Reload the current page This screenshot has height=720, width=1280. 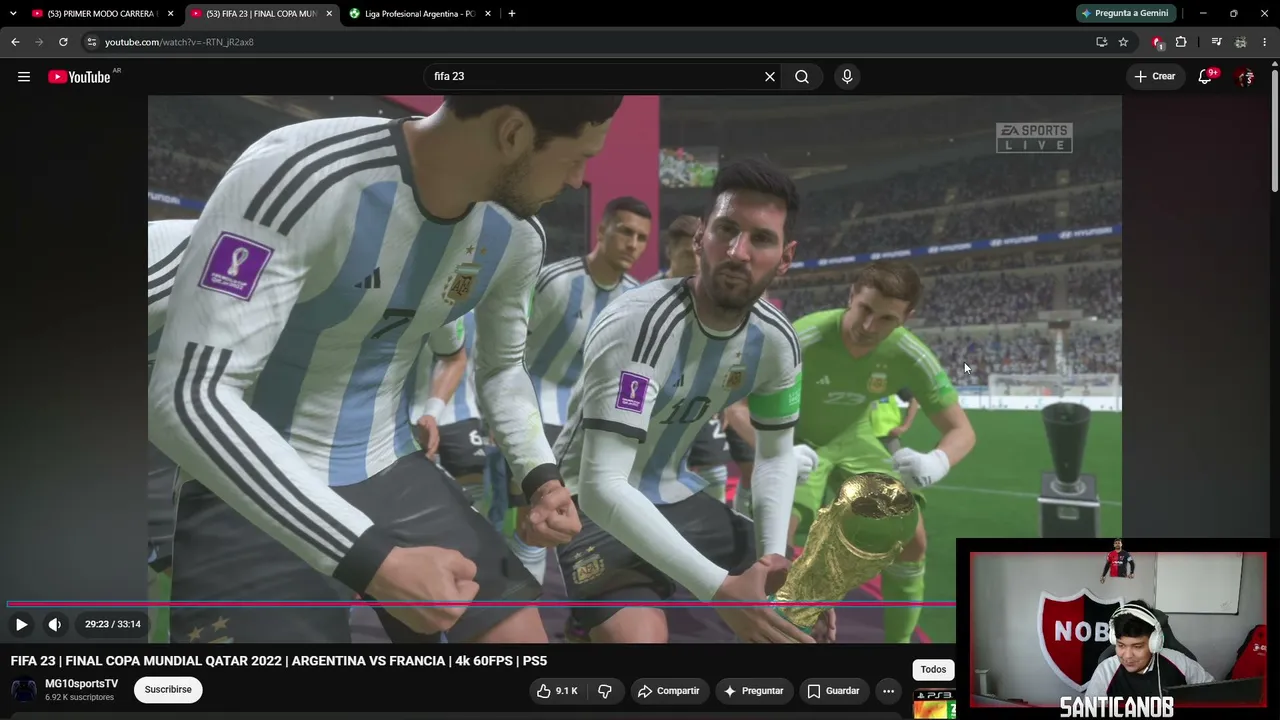point(63,42)
